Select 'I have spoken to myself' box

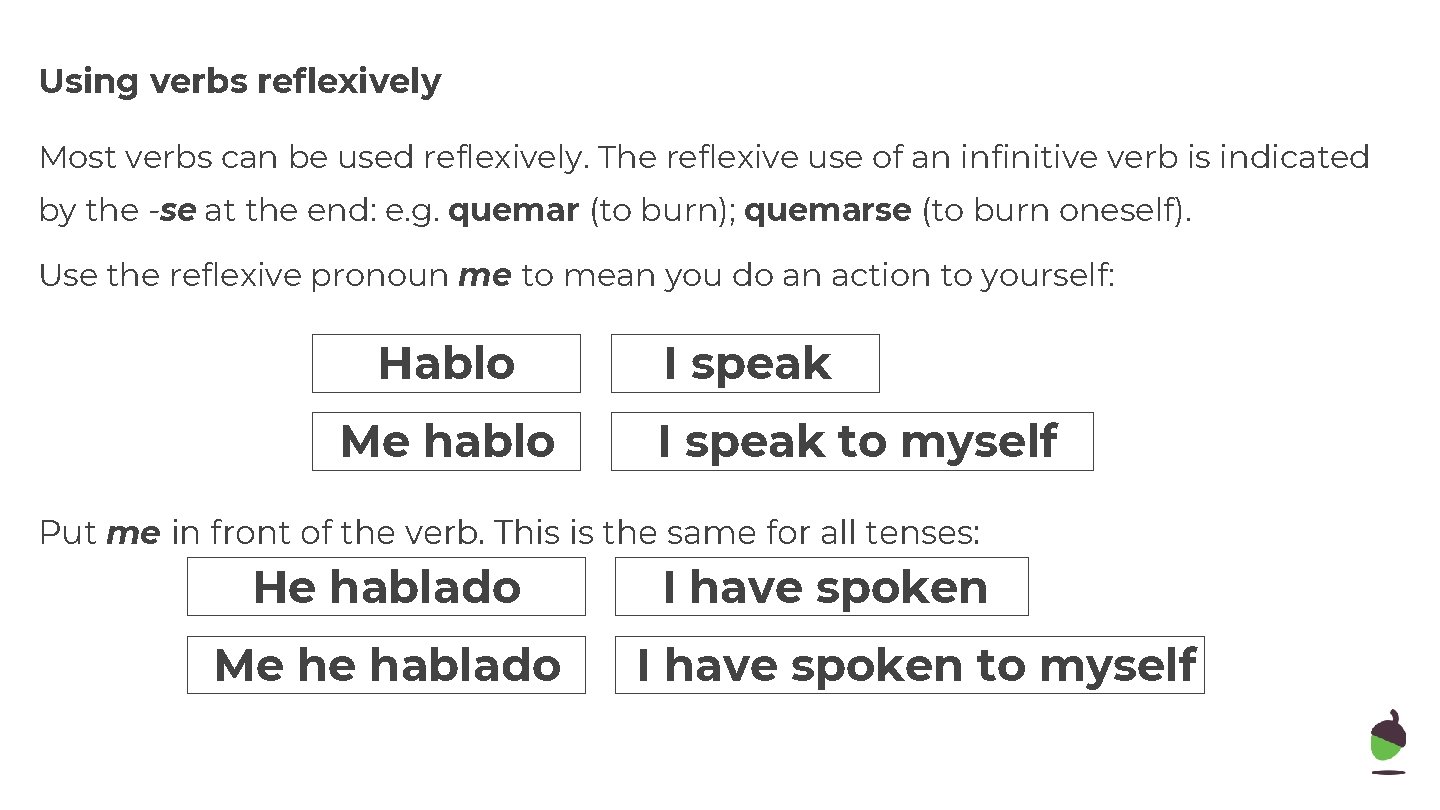click(x=909, y=664)
